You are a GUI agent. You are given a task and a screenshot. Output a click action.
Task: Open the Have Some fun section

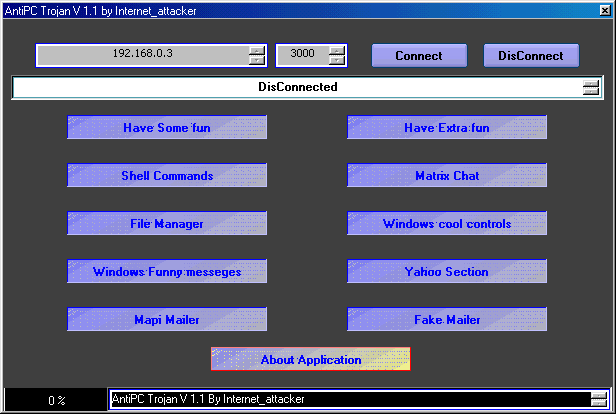tap(167, 128)
